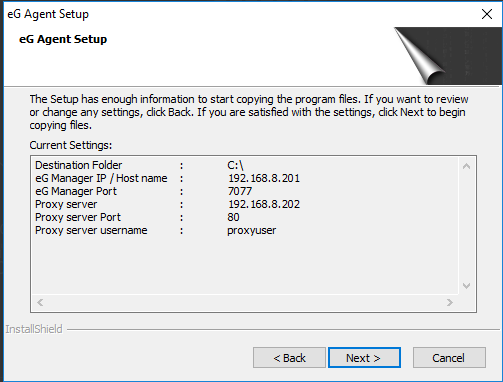Click the eG Manager IP / Host name label
The image size is (503, 382).
click(x=101, y=178)
